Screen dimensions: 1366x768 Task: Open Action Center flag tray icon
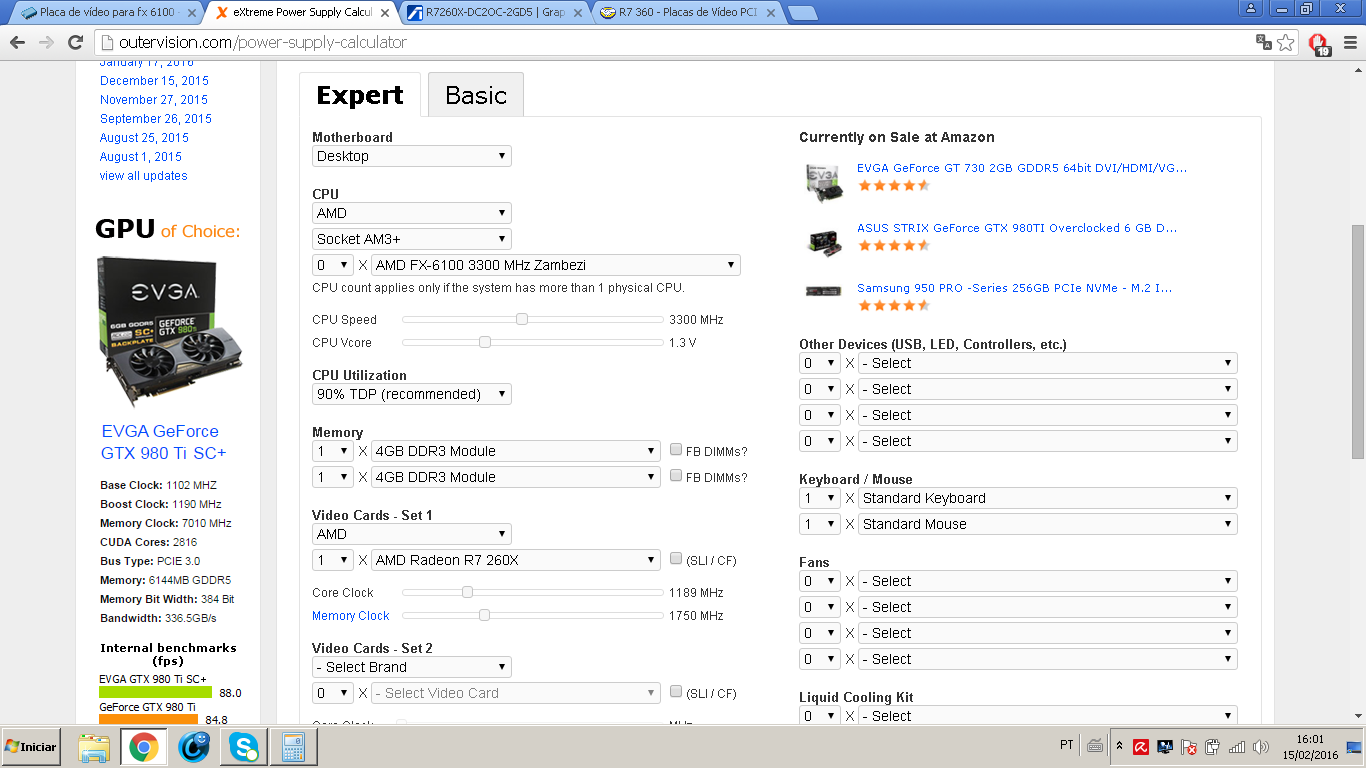1188,746
